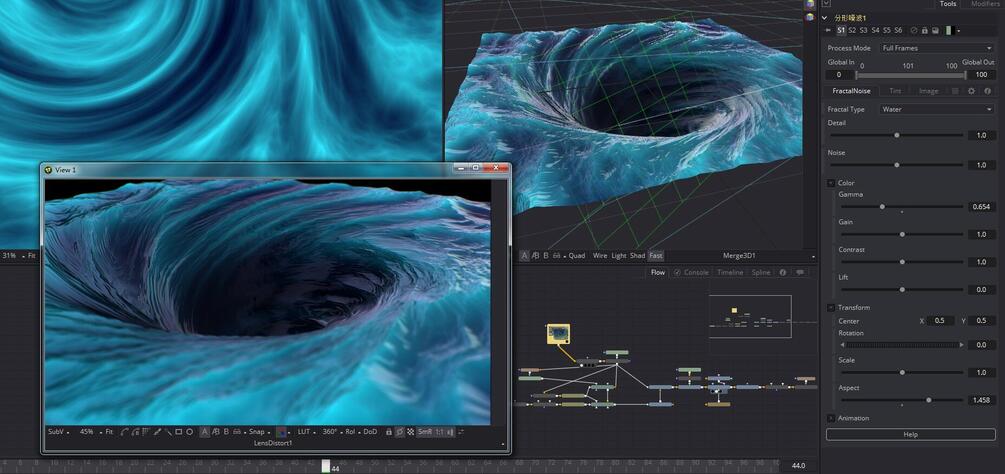This screenshot has width=1005, height=474.
Task: Toggle the checker underlay icon in View 1
Action: [410, 432]
